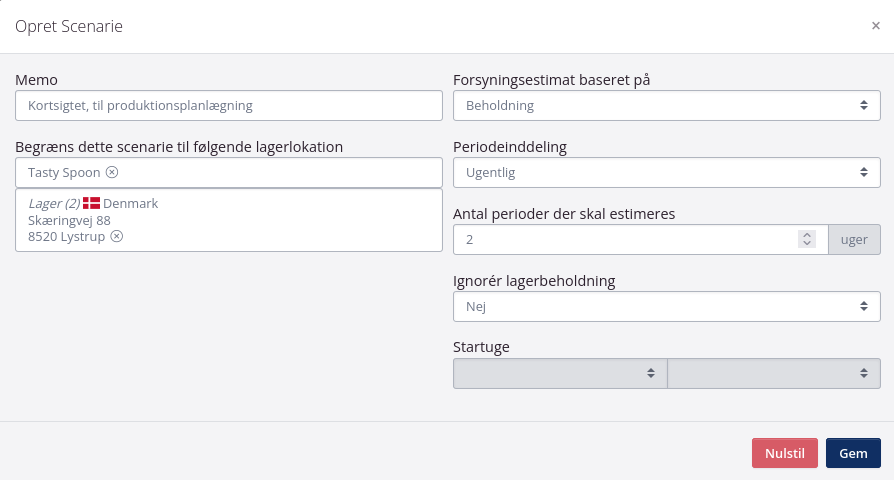The height and width of the screenshot is (480, 894).
Task: Select the Skæringvej 88 address line
Action: tap(69, 220)
